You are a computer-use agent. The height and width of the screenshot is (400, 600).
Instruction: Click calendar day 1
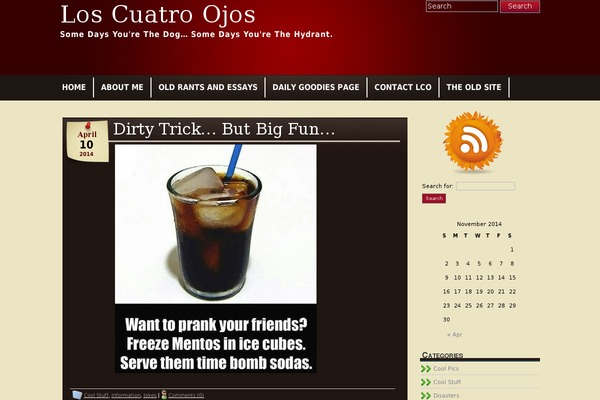coord(512,250)
